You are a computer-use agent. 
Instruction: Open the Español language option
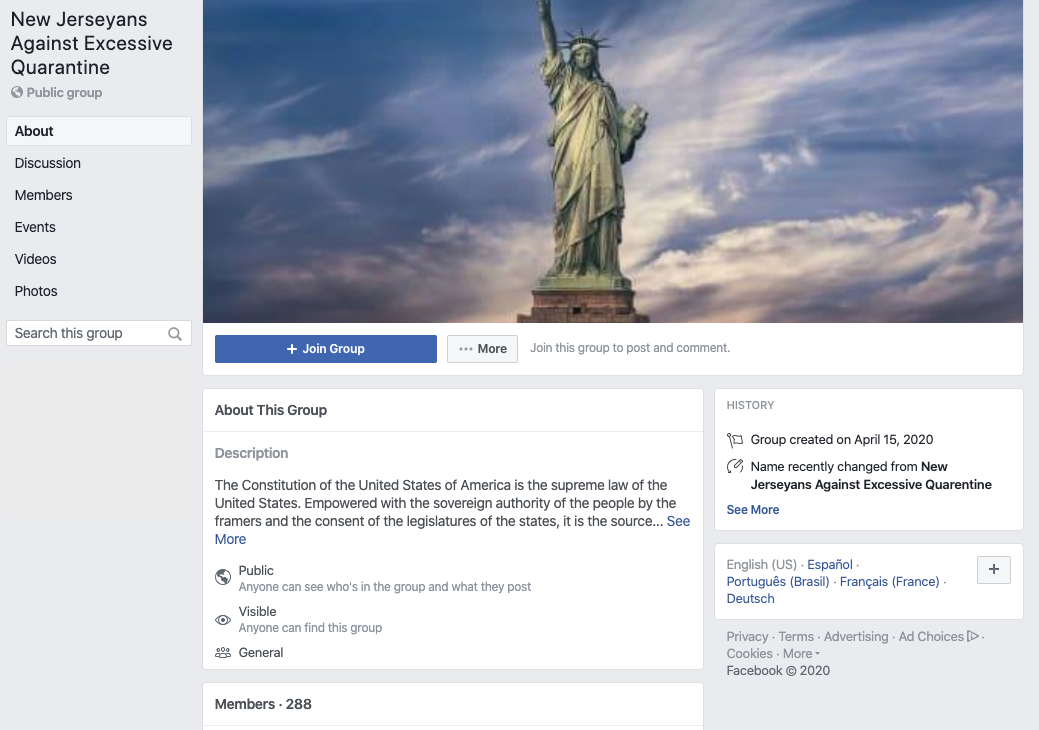(829, 564)
